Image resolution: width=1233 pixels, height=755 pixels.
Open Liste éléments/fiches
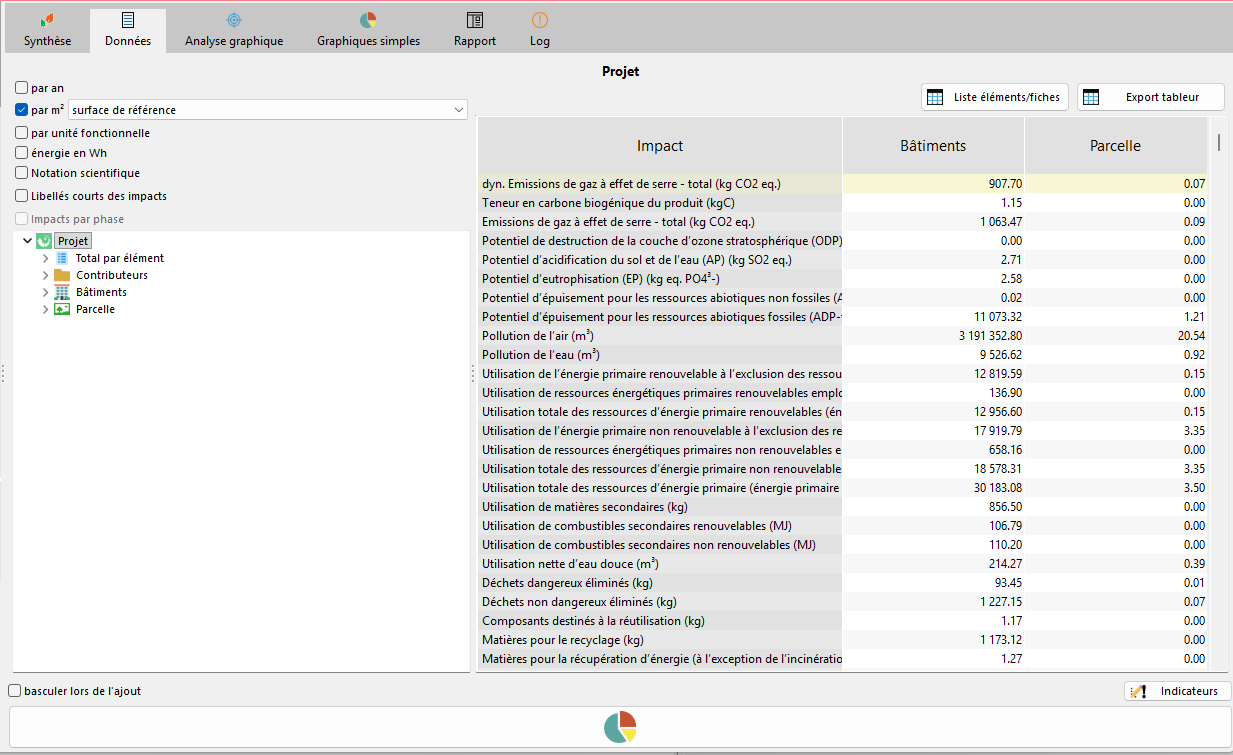(x=995, y=97)
